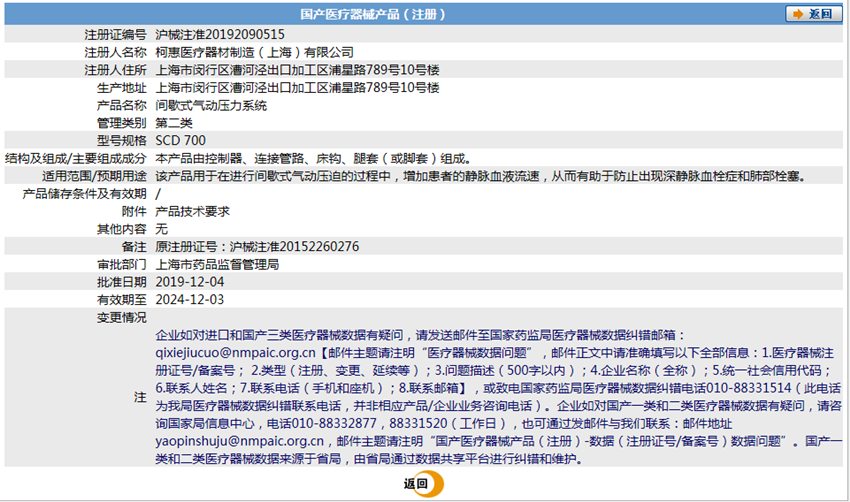Select product name 间歇式气动压力系统
The width and height of the screenshot is (850, 502).
pos(211,105)
